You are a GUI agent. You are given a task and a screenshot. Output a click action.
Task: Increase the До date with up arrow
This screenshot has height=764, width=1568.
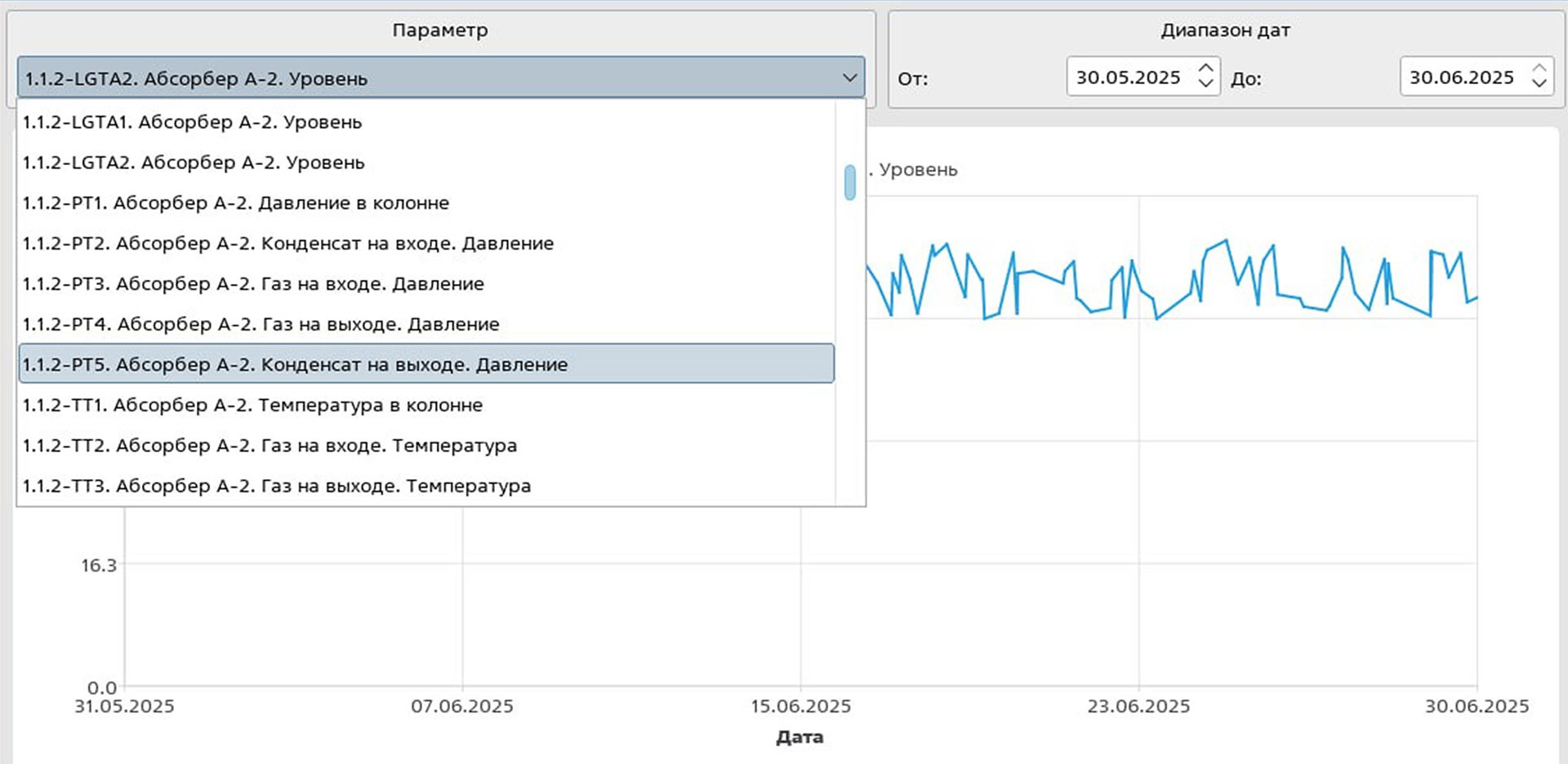tap(1539, 69)
